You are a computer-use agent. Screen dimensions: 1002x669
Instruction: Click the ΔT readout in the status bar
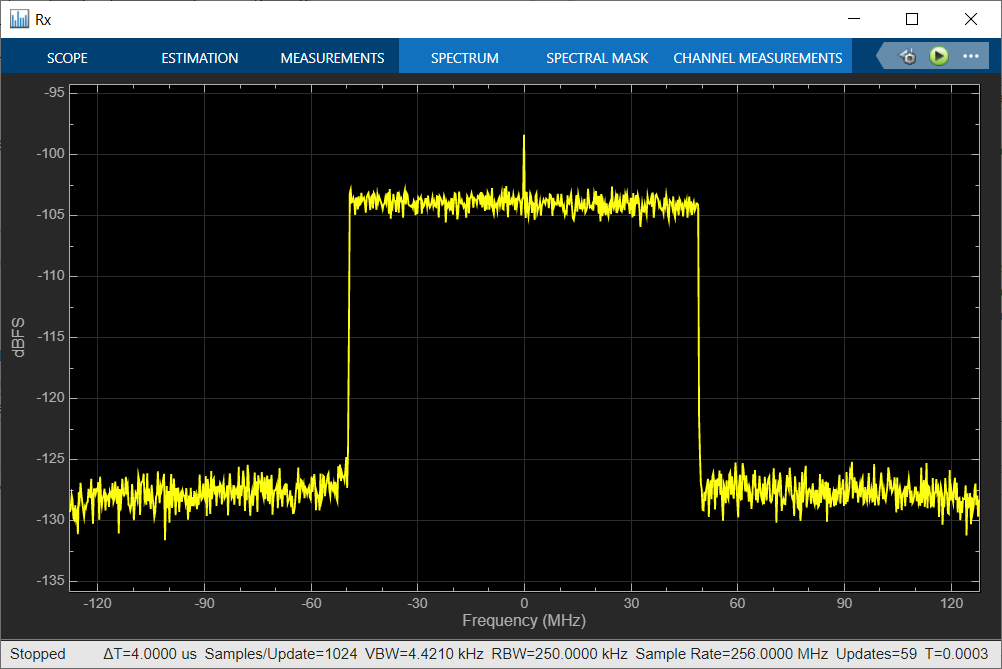click(150, 653)
